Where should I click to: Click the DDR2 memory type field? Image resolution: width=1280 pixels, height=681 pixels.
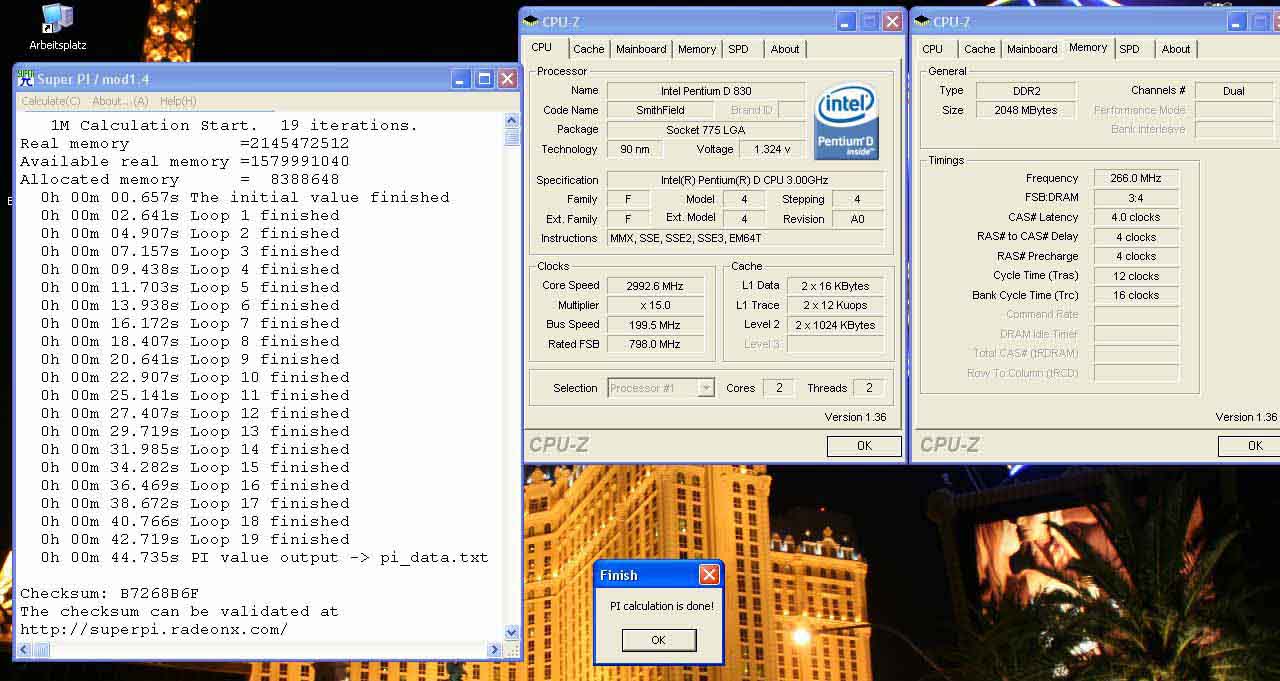click(1025, 91)
